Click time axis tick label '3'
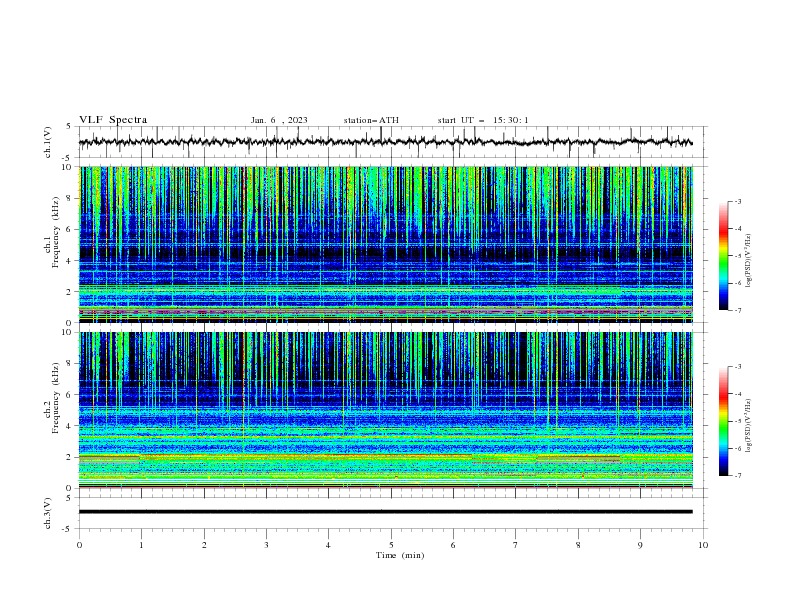The width and height of the screenshot is (792, 612). tap(266, 545)
